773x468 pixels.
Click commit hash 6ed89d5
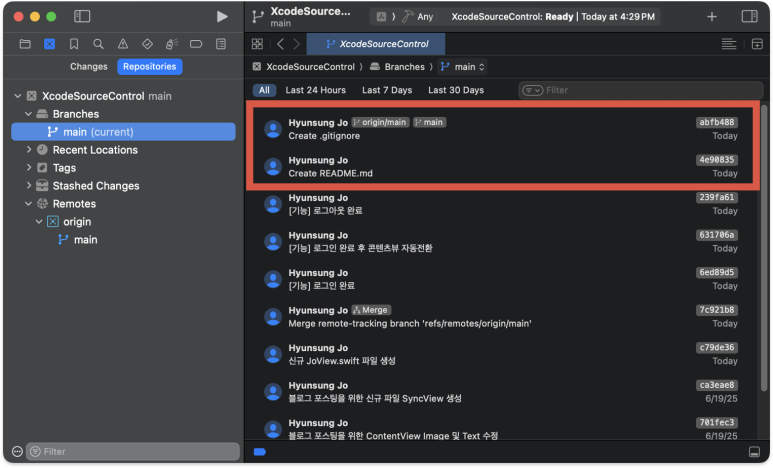(x=717, y=272)
